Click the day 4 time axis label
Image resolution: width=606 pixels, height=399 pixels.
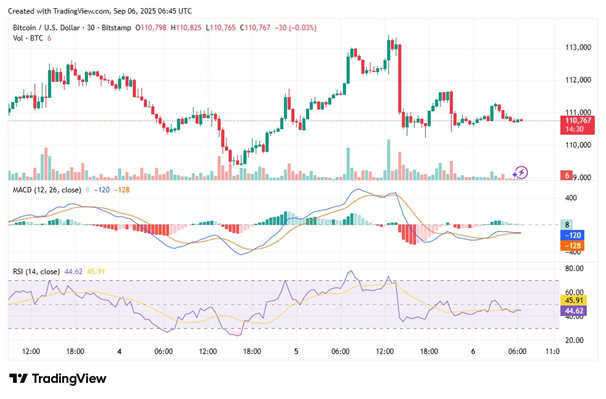coord(119,351)
